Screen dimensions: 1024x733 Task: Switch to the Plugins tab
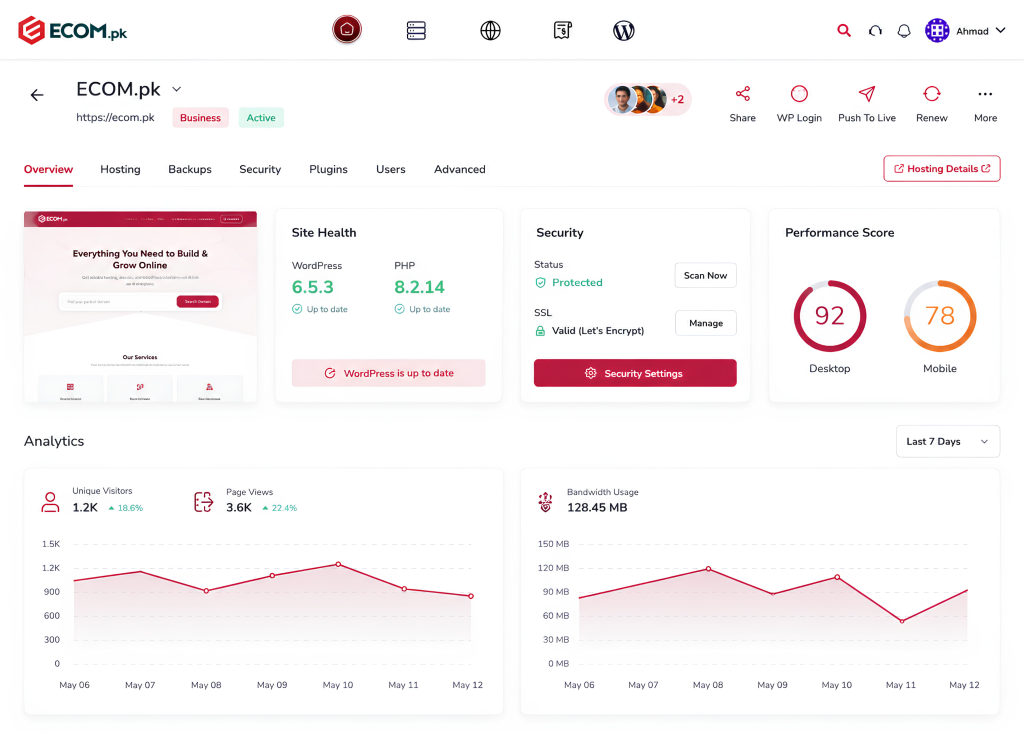tap(328, 169)
